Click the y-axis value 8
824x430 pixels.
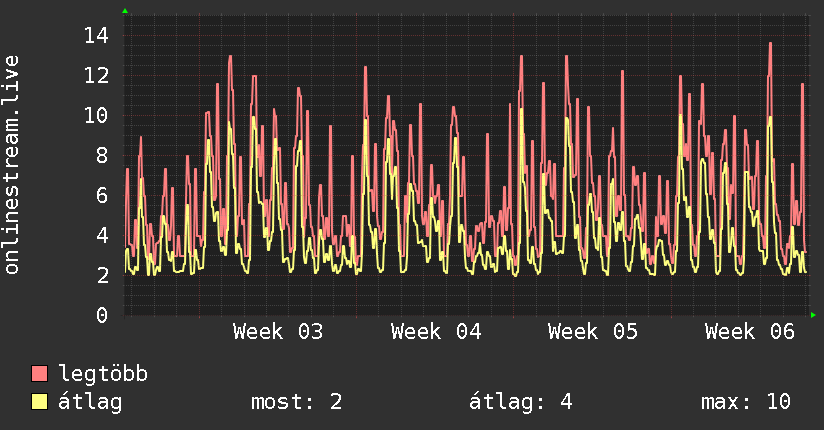pyautogui.click(x=102, y=156)
